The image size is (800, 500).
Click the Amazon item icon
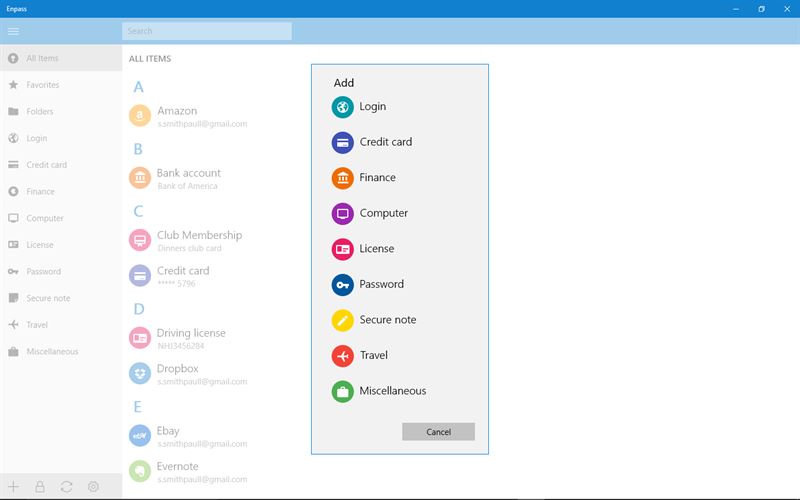[140, 115]
